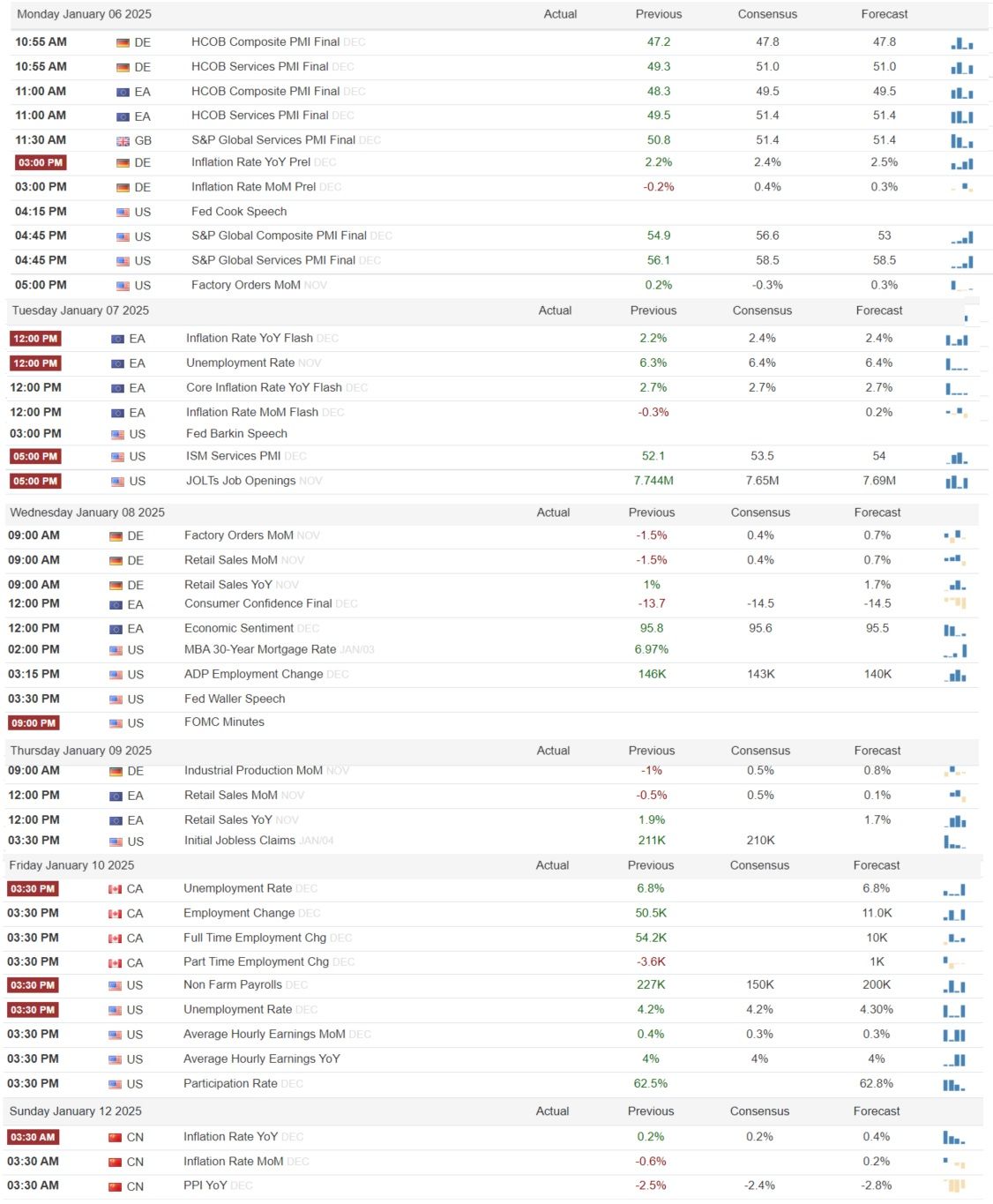Open Fed Cook Speech event
This screenshot has width=993, height=1204.
(x=239, y=212)
